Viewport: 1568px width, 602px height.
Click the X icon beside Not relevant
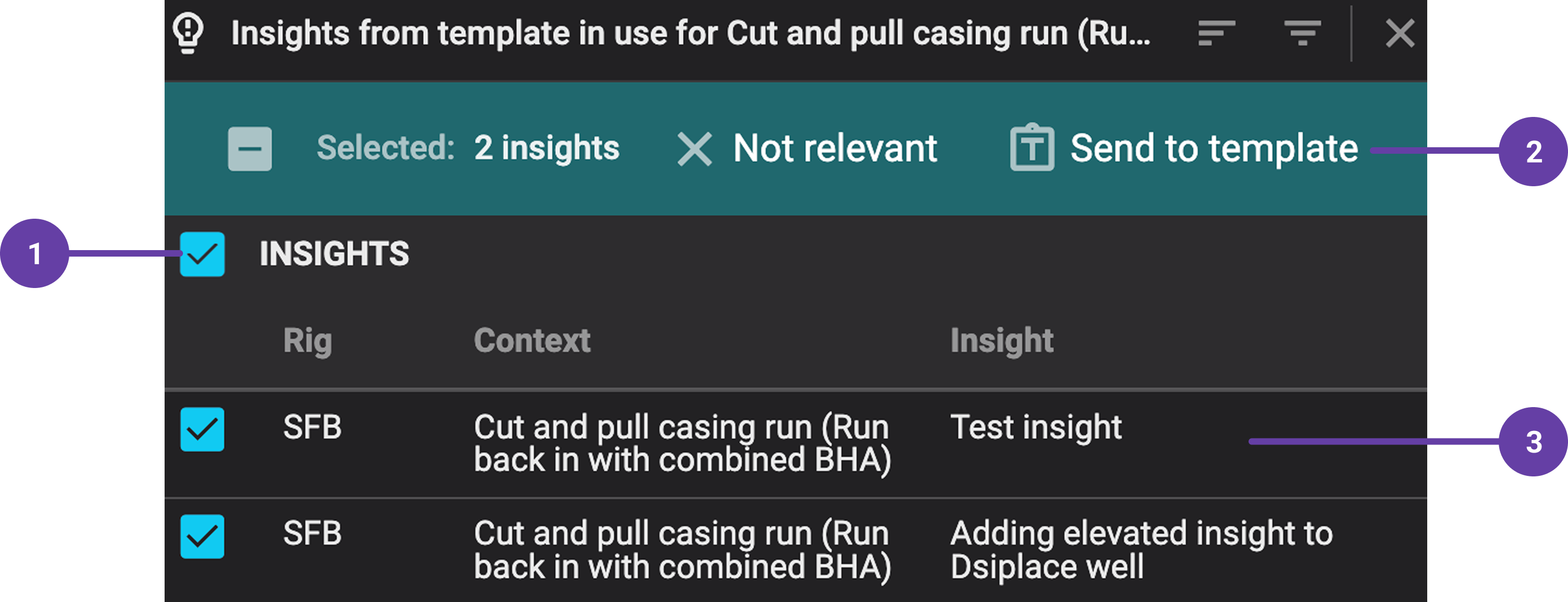694,147
